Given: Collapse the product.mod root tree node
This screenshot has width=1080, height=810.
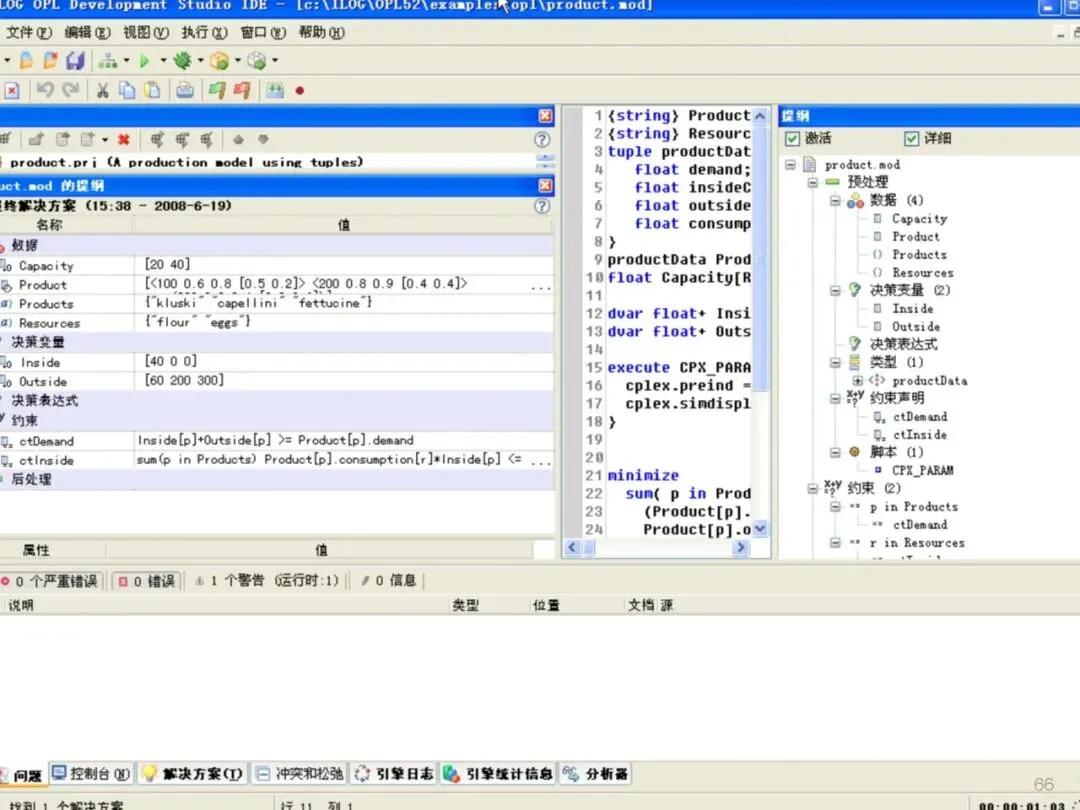Looking at the screenshot, I should [x=791, y=165].
